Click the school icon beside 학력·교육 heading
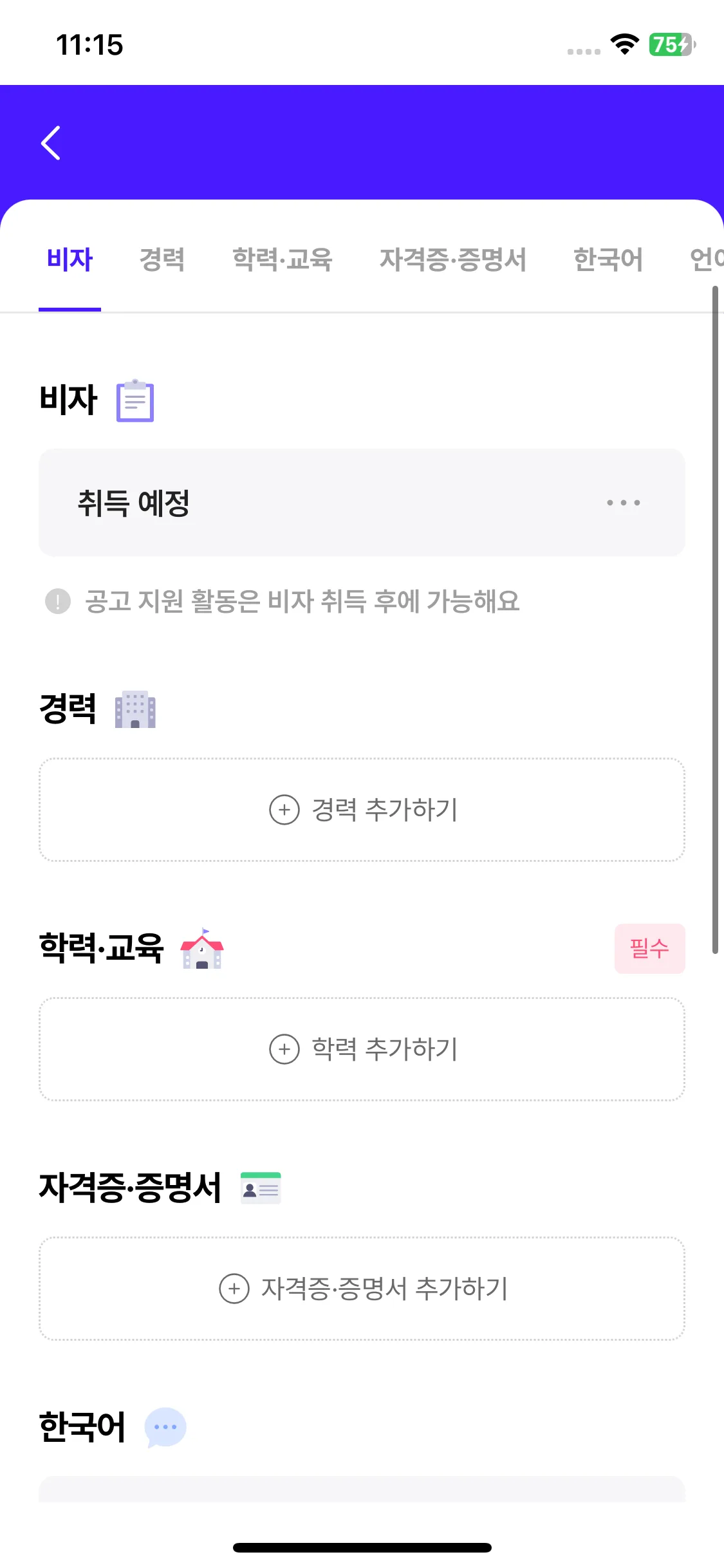The width and height of the screenshot is (724, 1568). click(x=202, y=949)
